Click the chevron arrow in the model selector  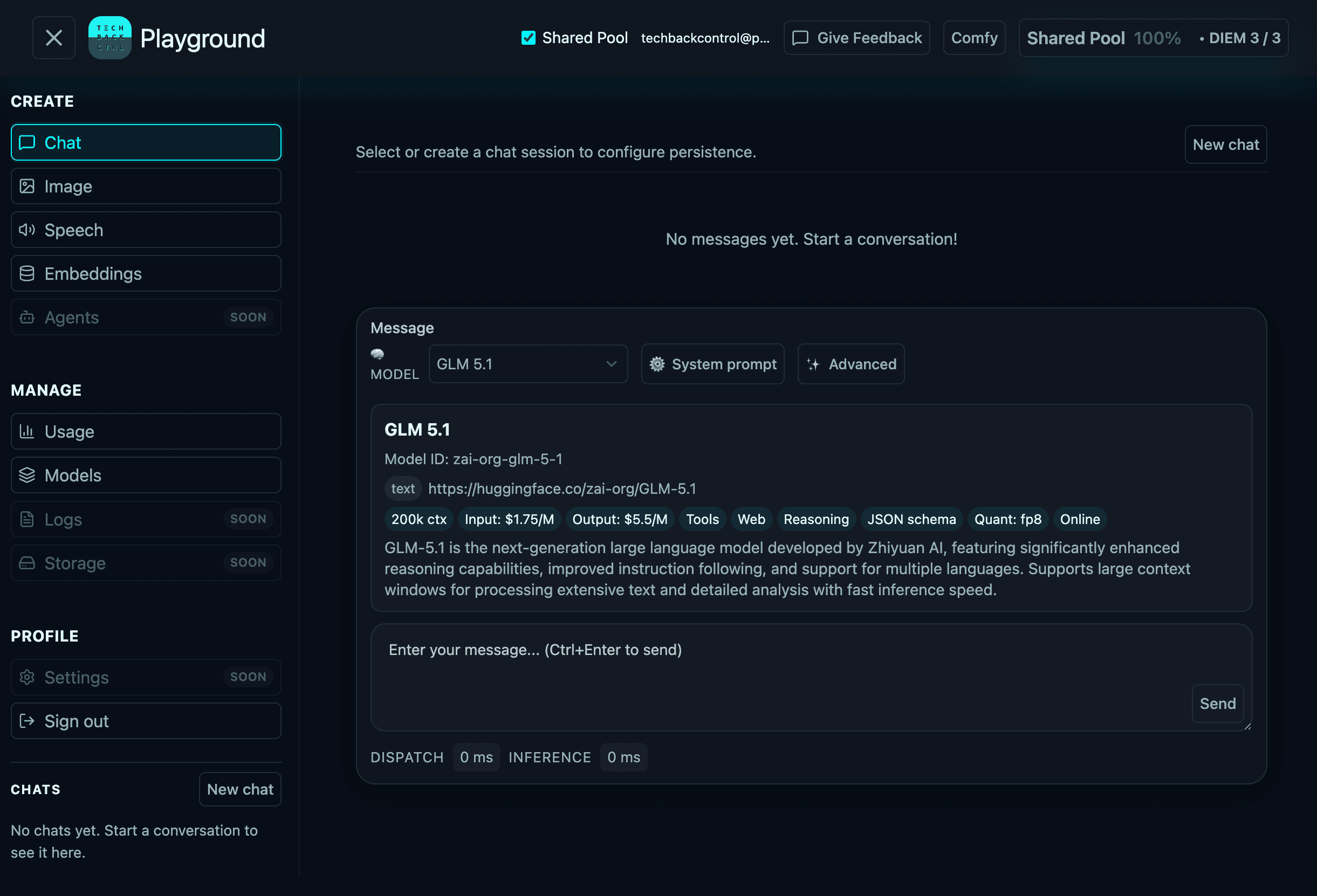611,364
